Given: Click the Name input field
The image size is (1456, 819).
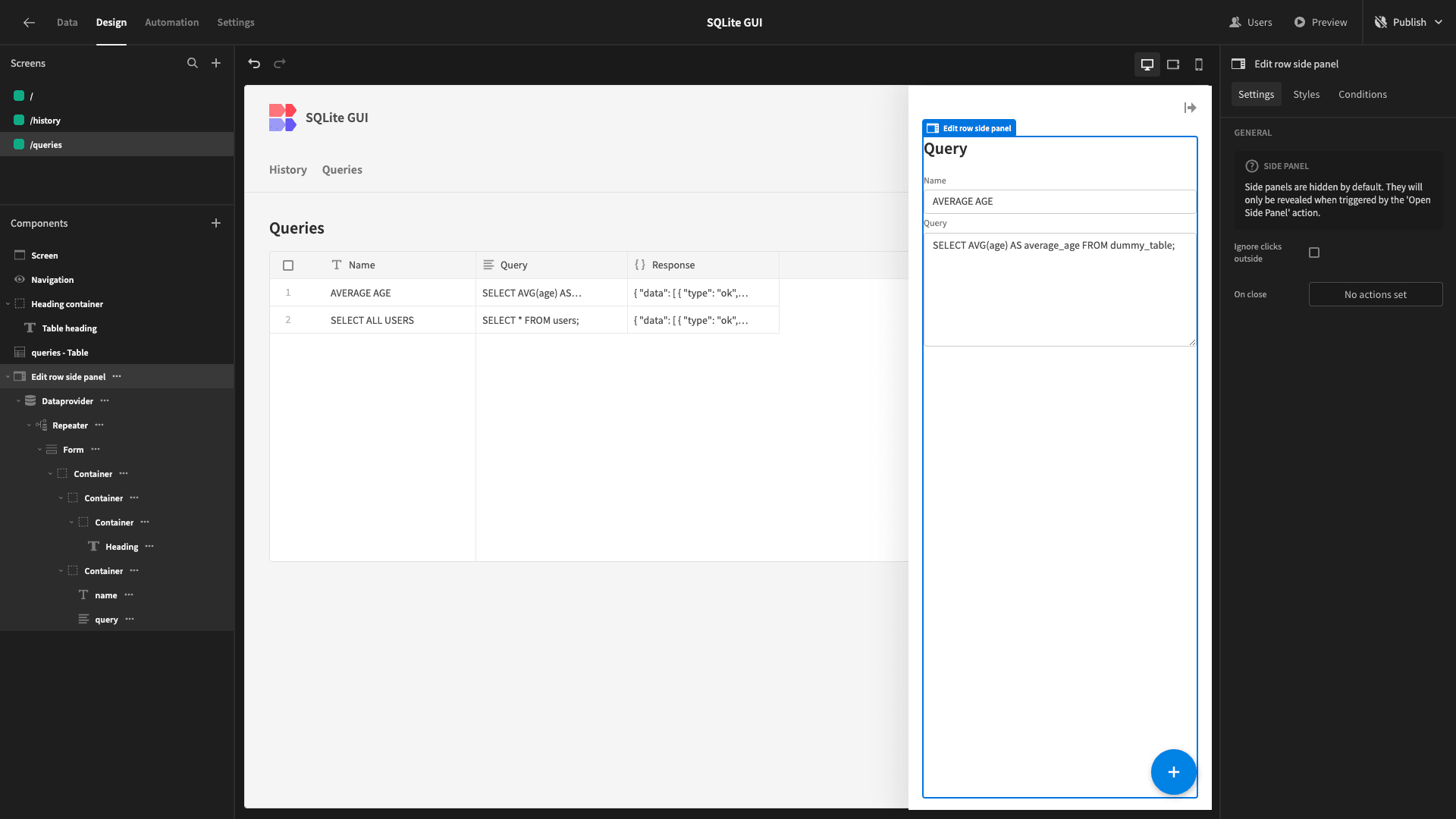Looking at the screenshot, I should [1060, 202].
